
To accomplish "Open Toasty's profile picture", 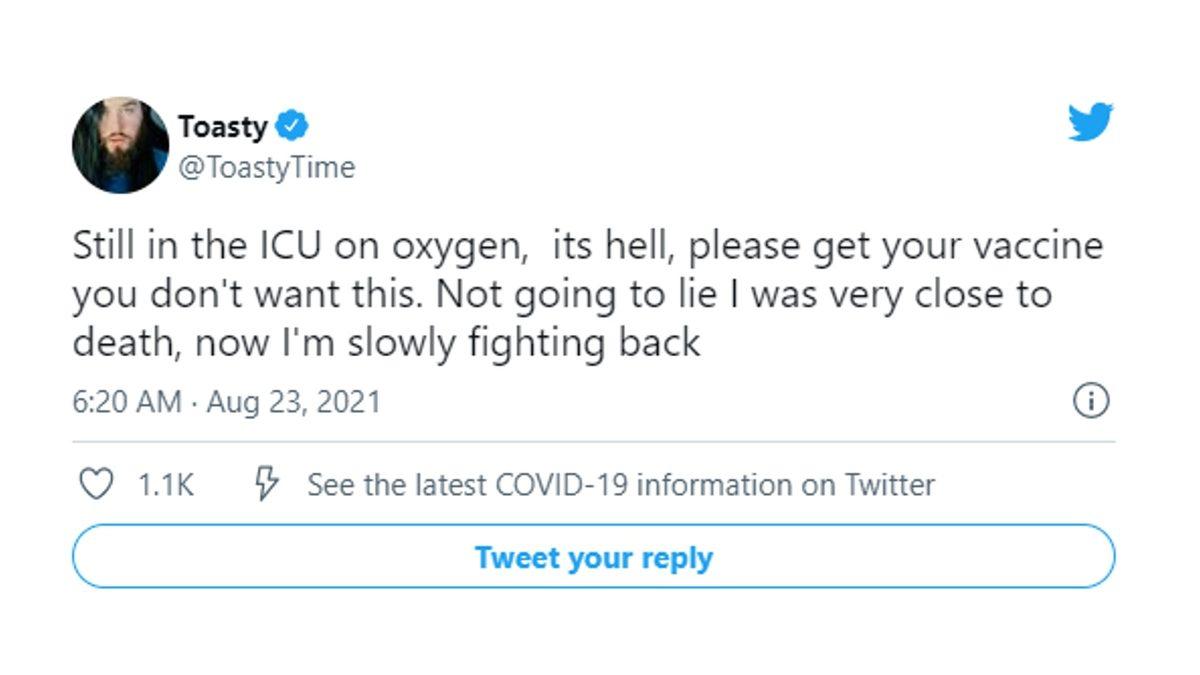I will click(x=120, y=145).
